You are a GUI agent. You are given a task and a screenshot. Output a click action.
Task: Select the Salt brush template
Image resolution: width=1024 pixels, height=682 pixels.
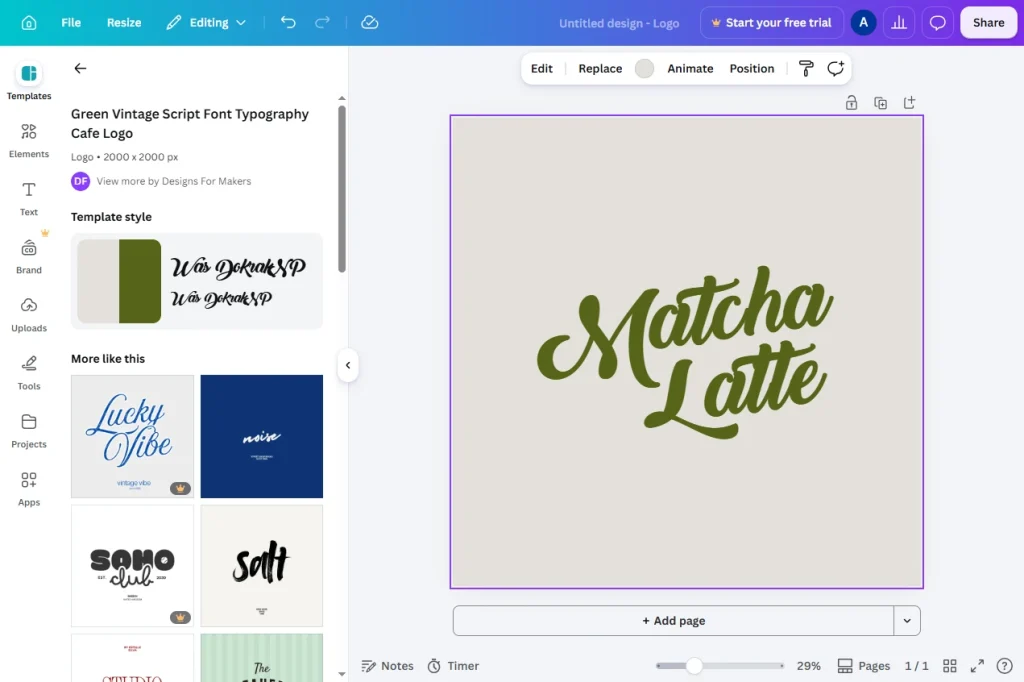tap(262, 566)
